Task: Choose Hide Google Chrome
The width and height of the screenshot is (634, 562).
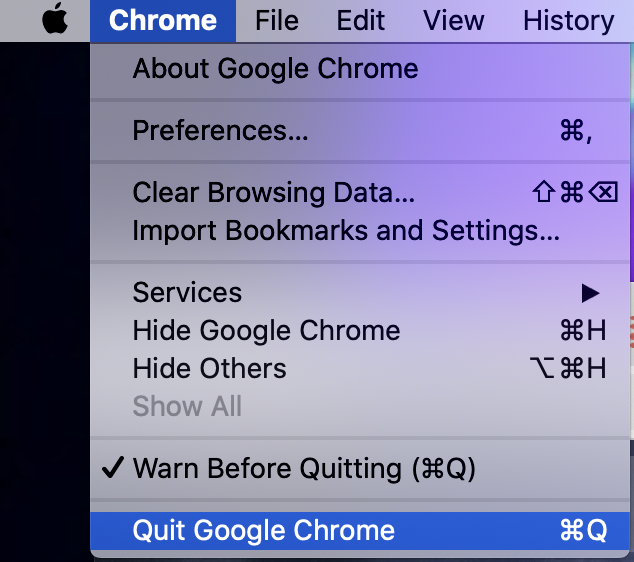Action: (x=360, y=331)
